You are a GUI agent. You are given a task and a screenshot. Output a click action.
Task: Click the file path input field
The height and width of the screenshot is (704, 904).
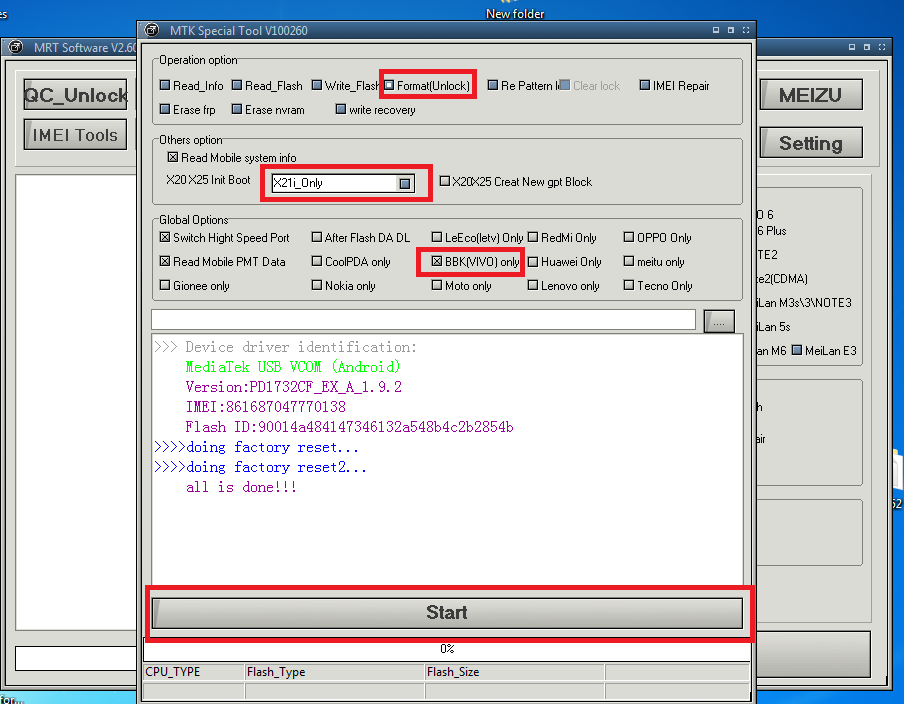(424, 319)
